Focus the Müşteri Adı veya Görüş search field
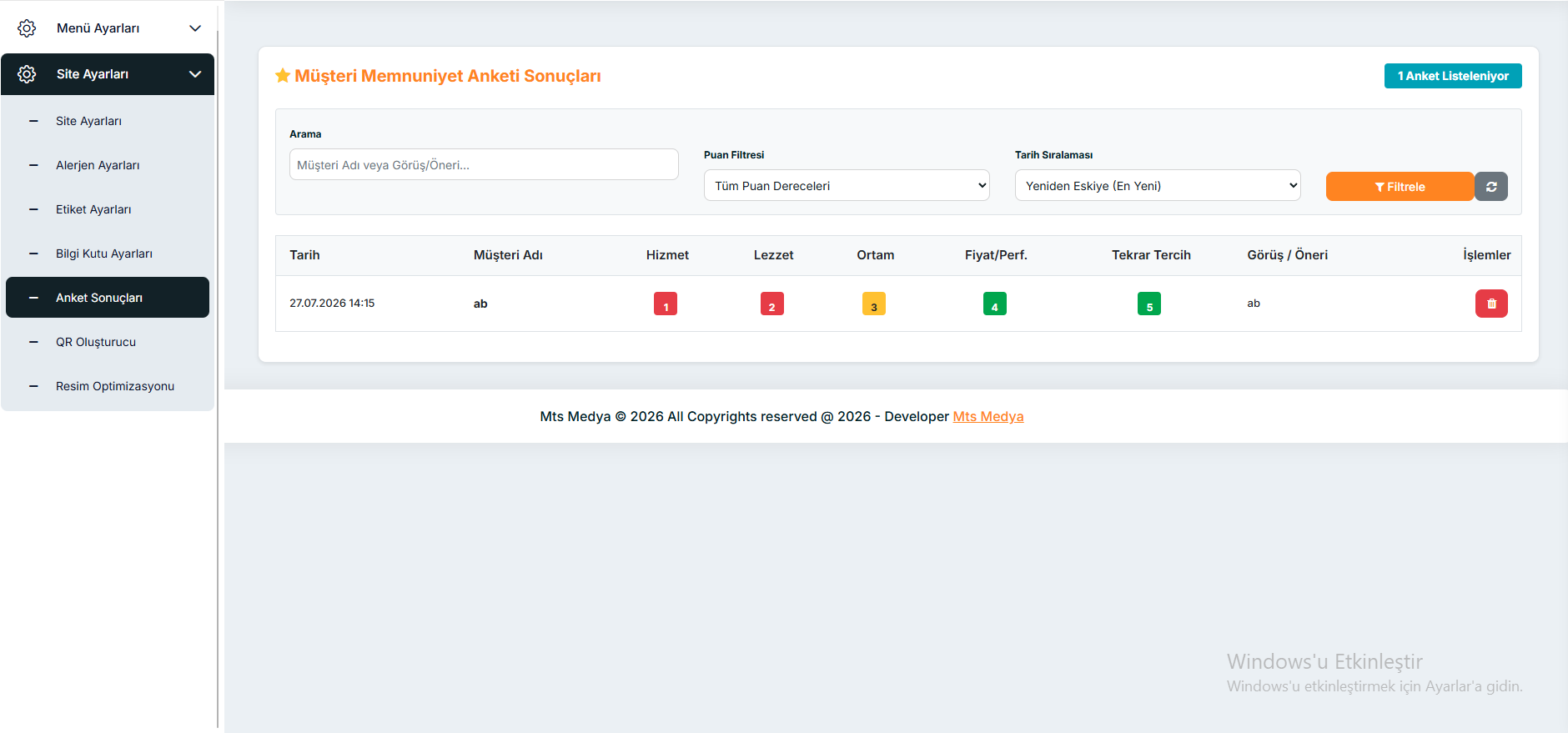The height and width of the screenshot is (733, 1568). coord(484,164)
